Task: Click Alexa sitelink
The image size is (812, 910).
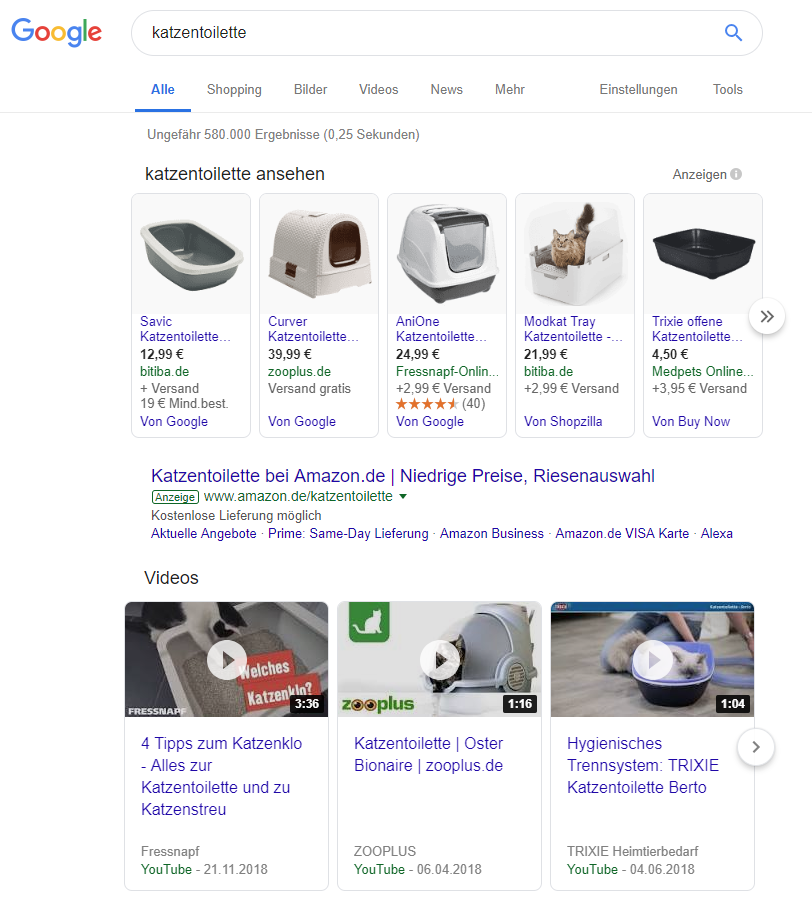Action: point(717,533)
